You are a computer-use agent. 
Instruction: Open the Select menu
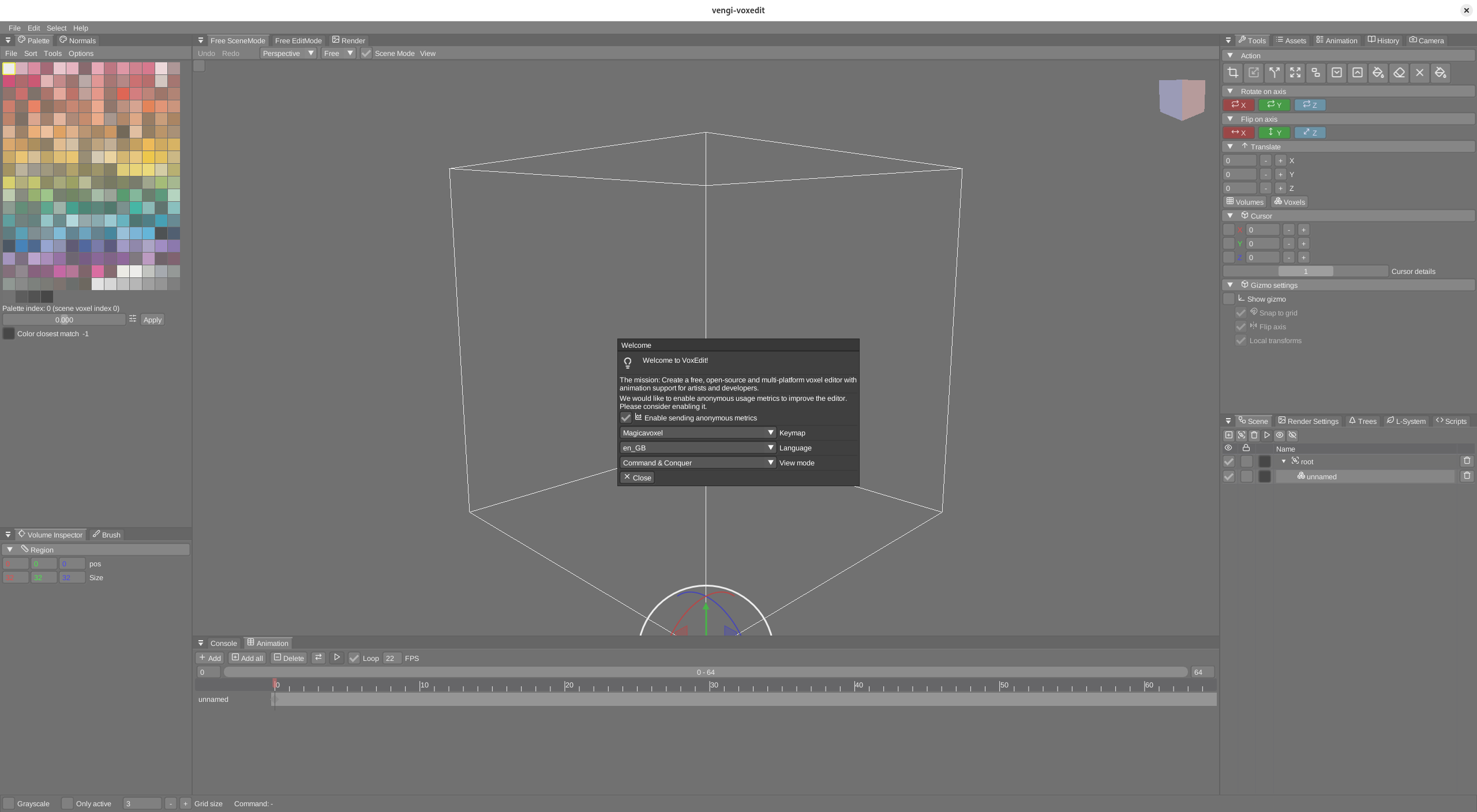click(x=57, y=28)
